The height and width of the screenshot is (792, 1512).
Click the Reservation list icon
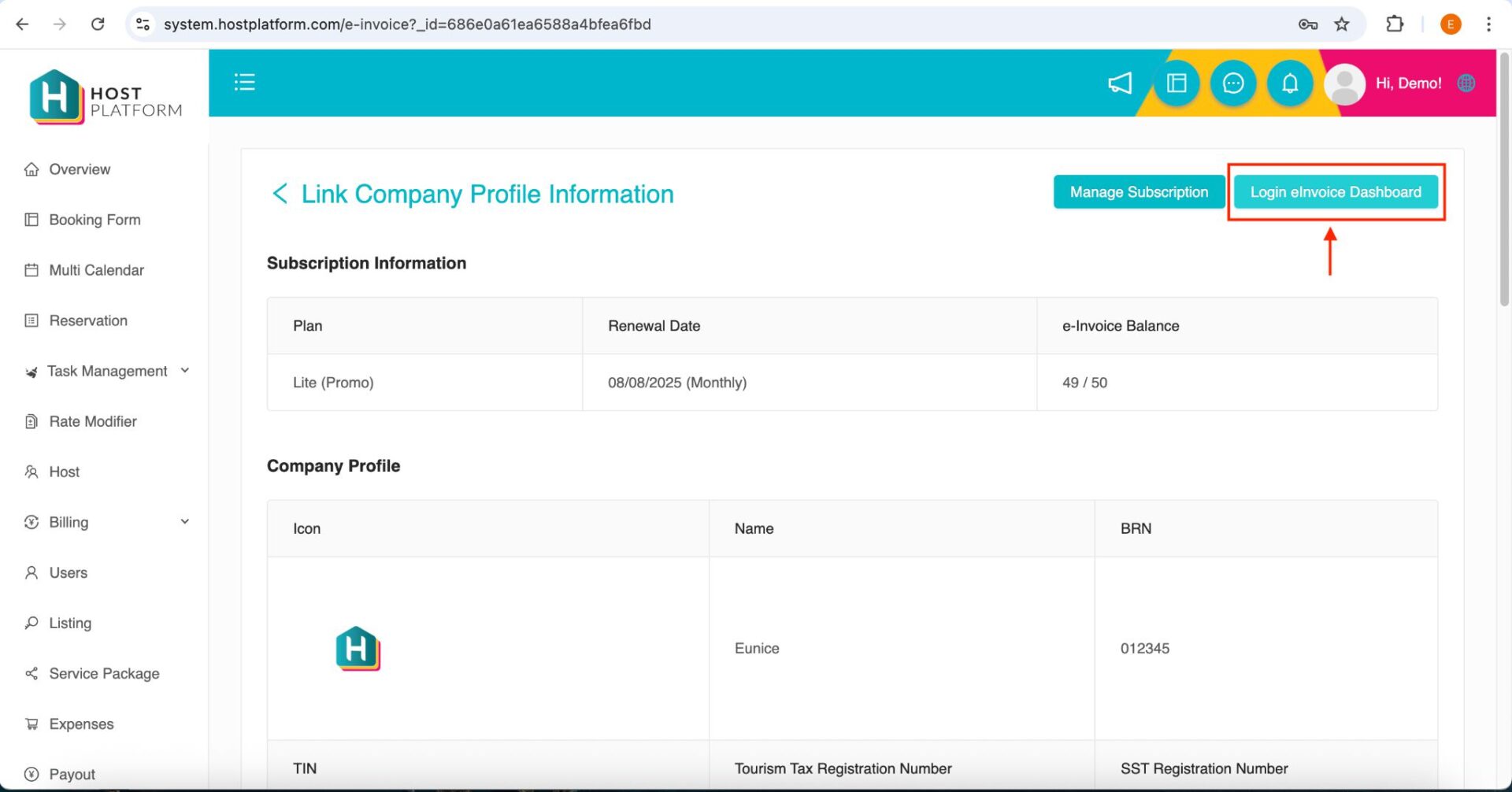(31, 320)
